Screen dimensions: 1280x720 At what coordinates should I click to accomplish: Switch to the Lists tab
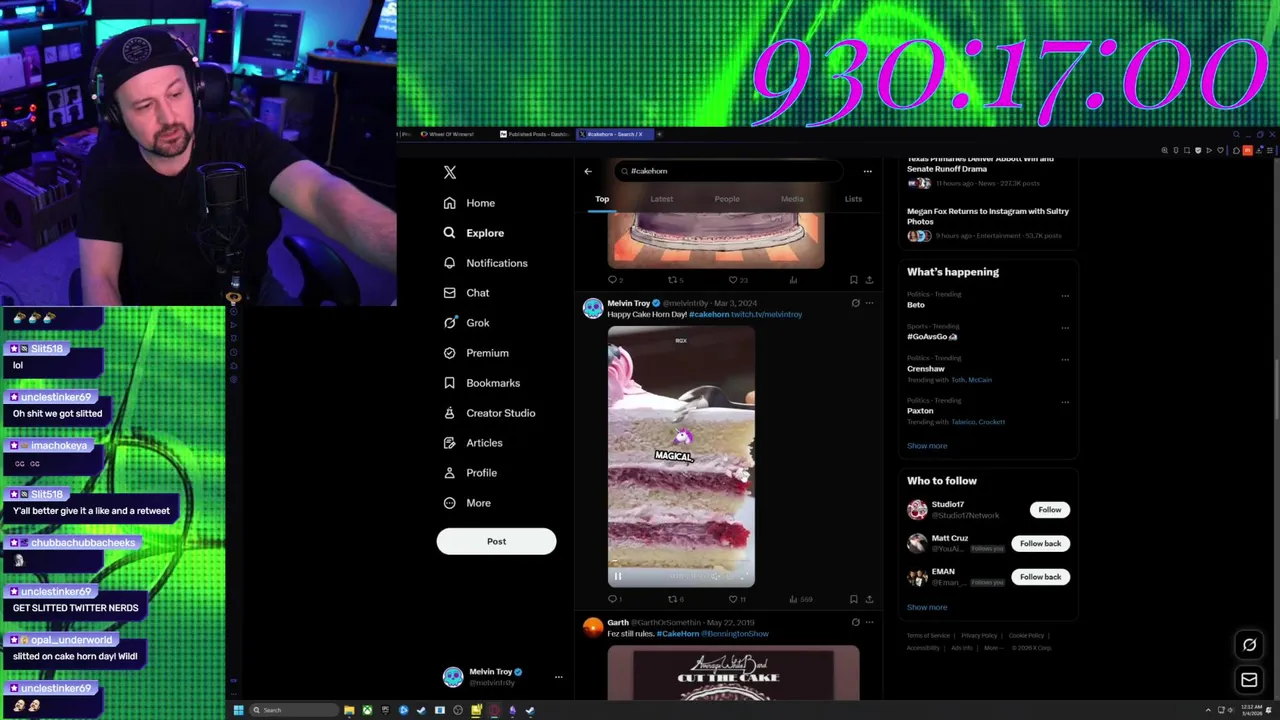pyautogui.click(x=853, y=199)
